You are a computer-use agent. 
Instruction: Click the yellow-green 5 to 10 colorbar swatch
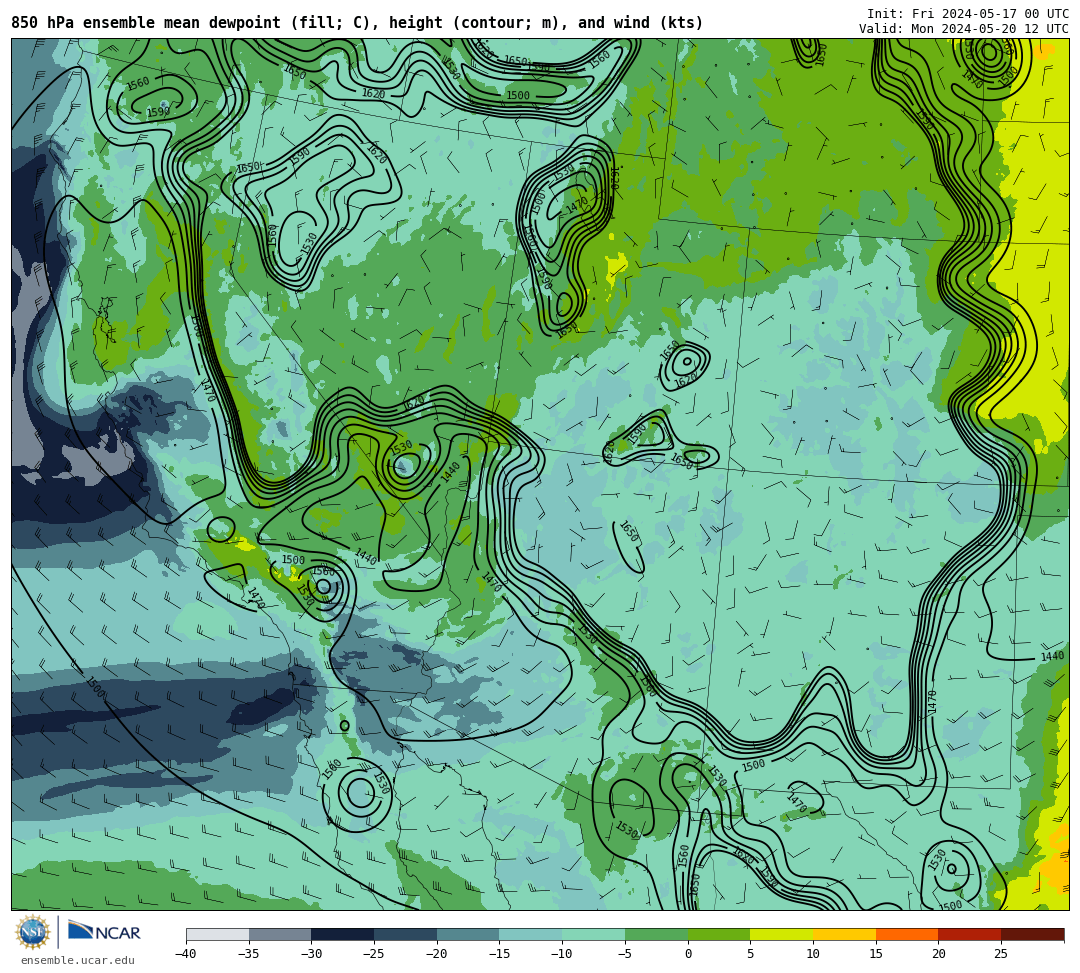(x=782, y=934)
